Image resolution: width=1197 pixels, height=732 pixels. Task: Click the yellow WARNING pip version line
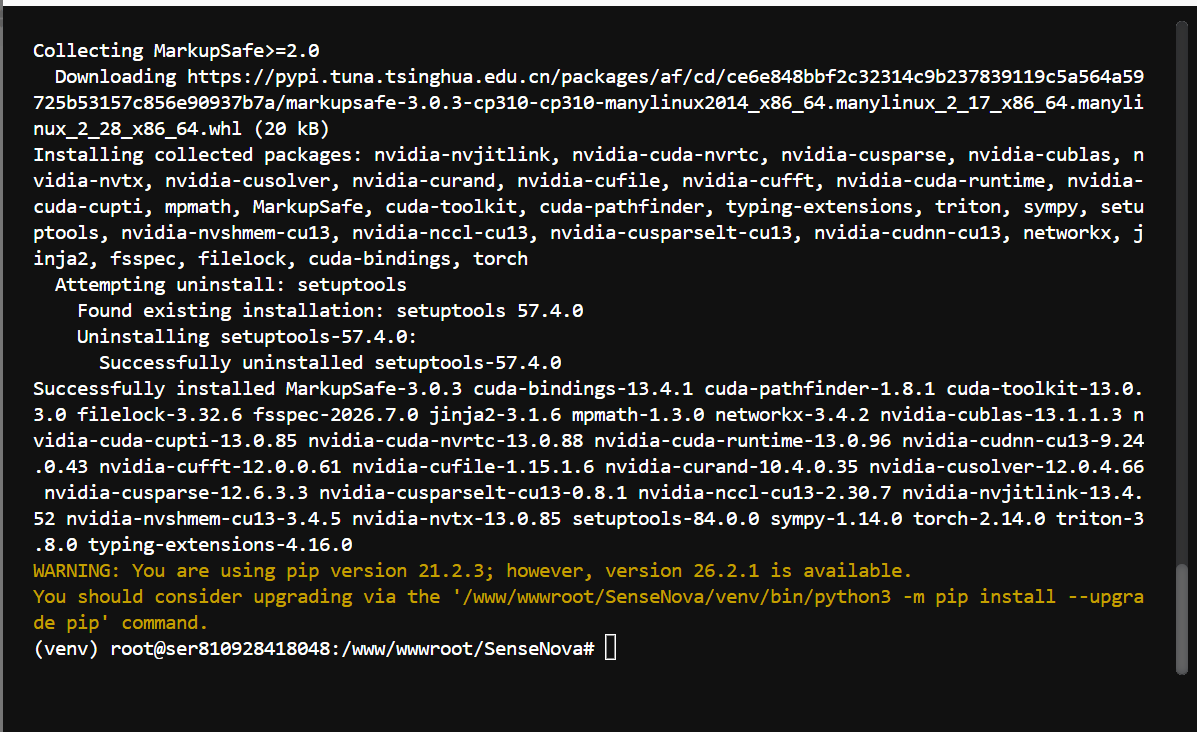coord(472,571)
